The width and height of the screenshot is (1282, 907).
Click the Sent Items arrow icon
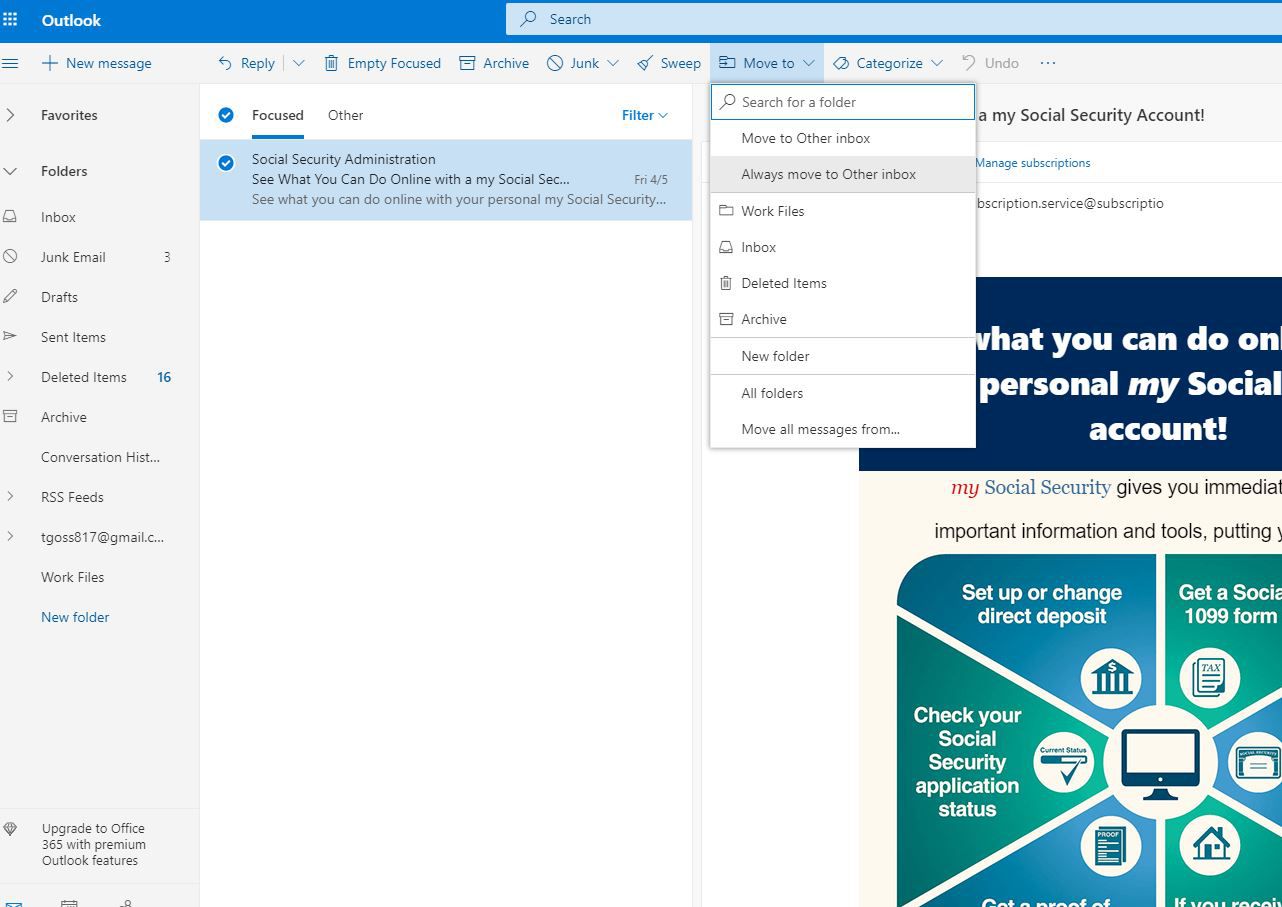(x=10, y=337)
